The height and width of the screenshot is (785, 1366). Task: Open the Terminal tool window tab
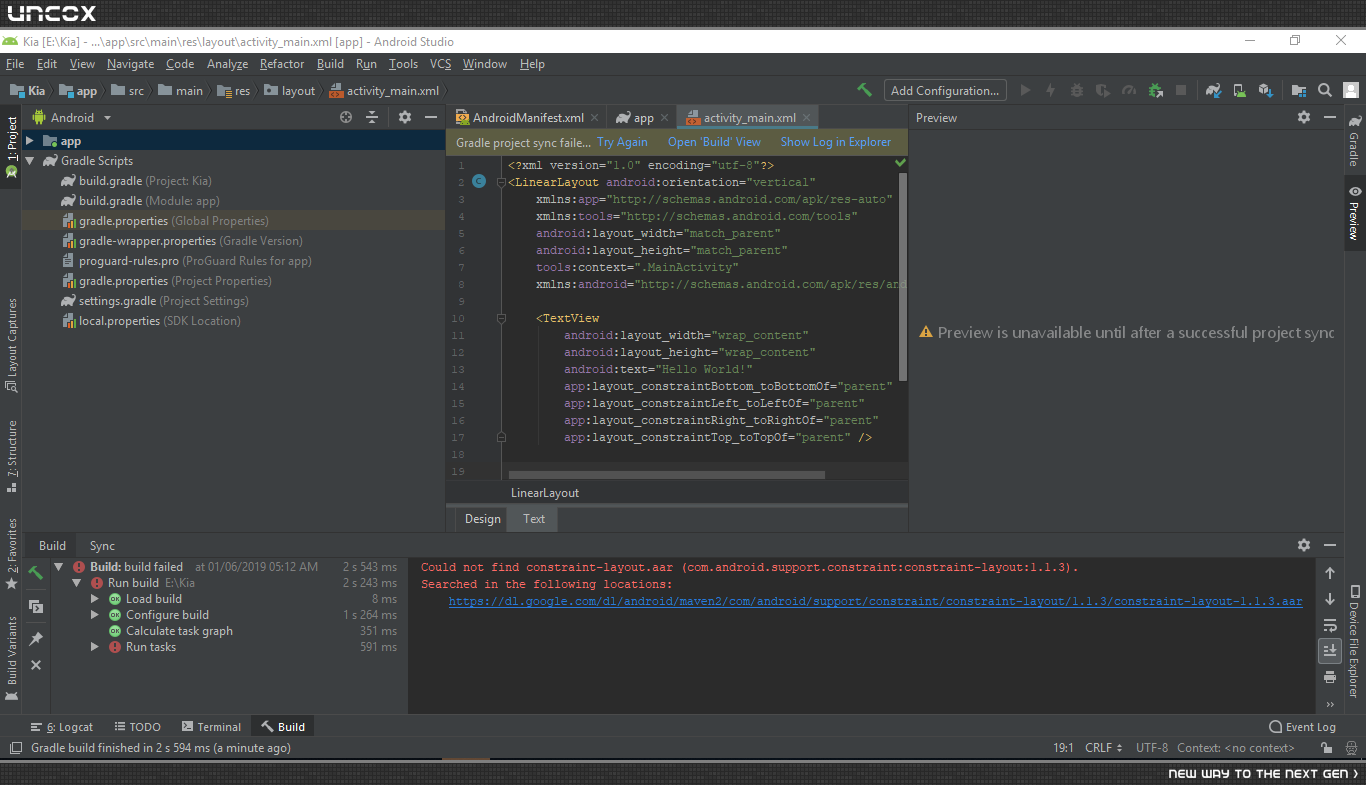pyautogui.click(x=211, y=727)
